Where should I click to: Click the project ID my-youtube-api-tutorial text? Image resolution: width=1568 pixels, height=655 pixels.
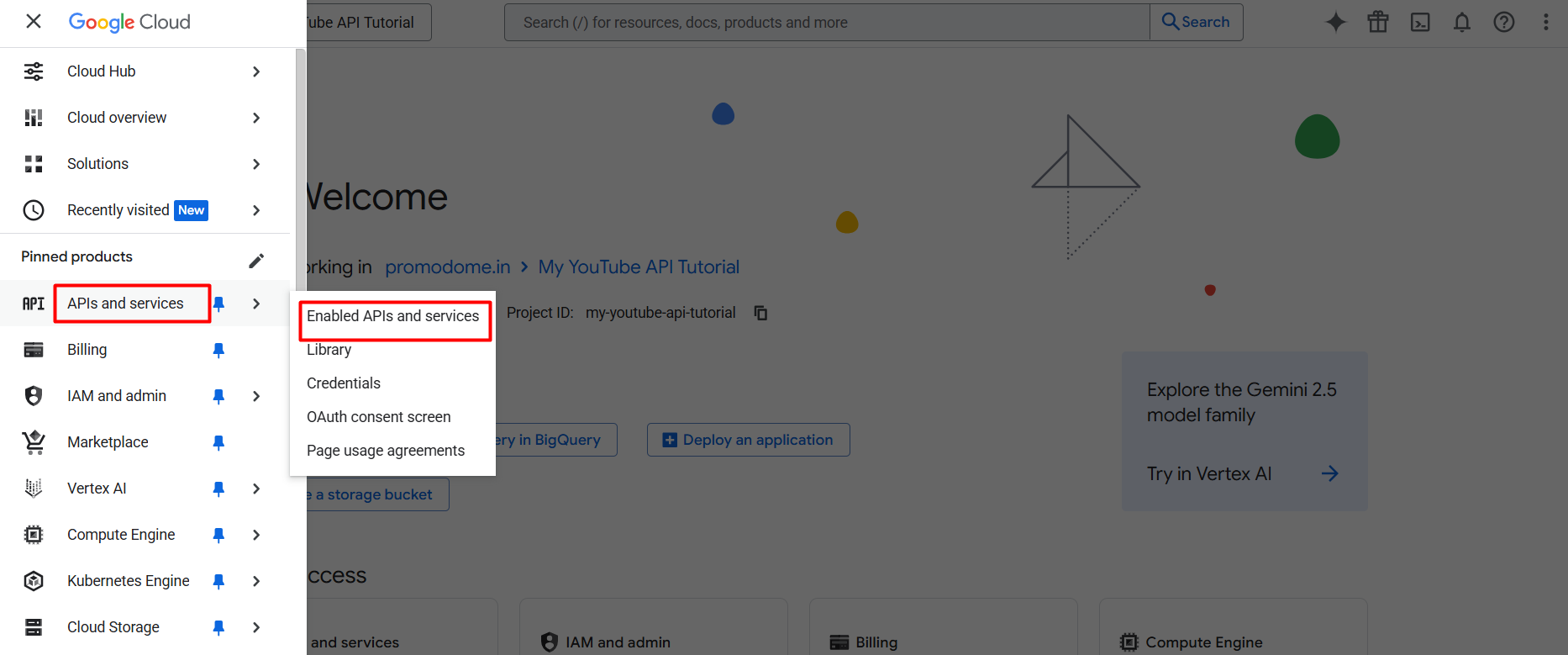click(660, 313)
